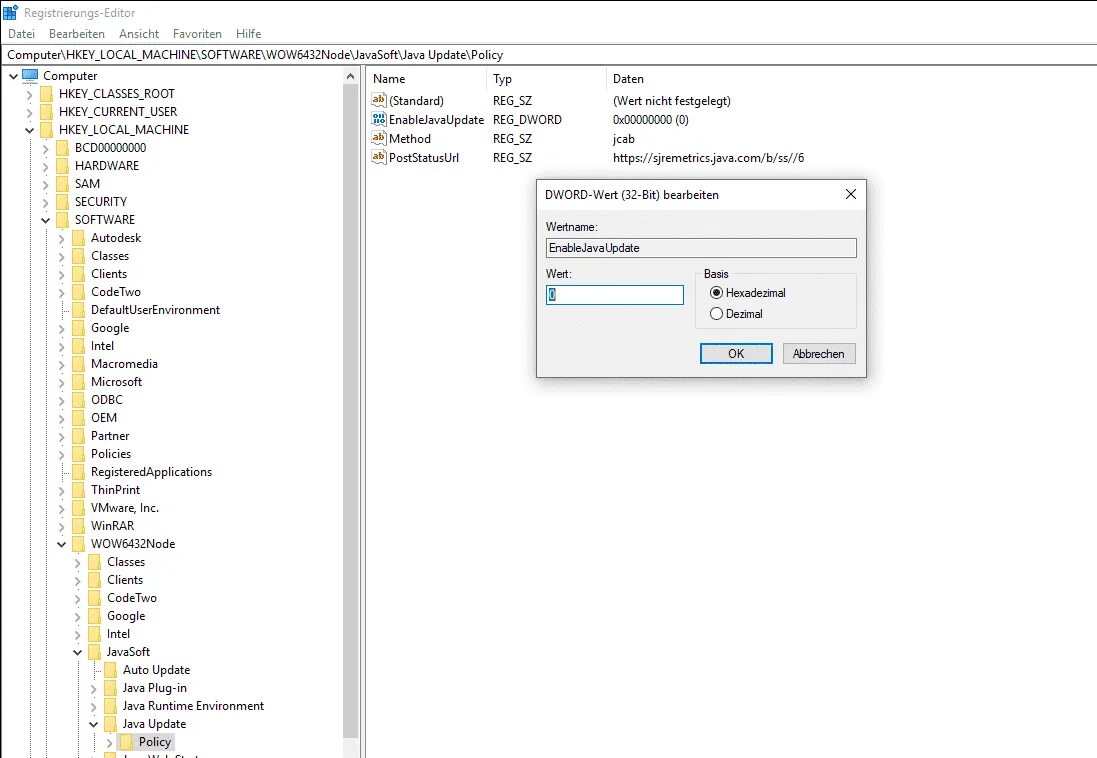Collapse the Java Update key
Image resolution: width=1097 pixels, height=758 pixels.
click(93, 724)
